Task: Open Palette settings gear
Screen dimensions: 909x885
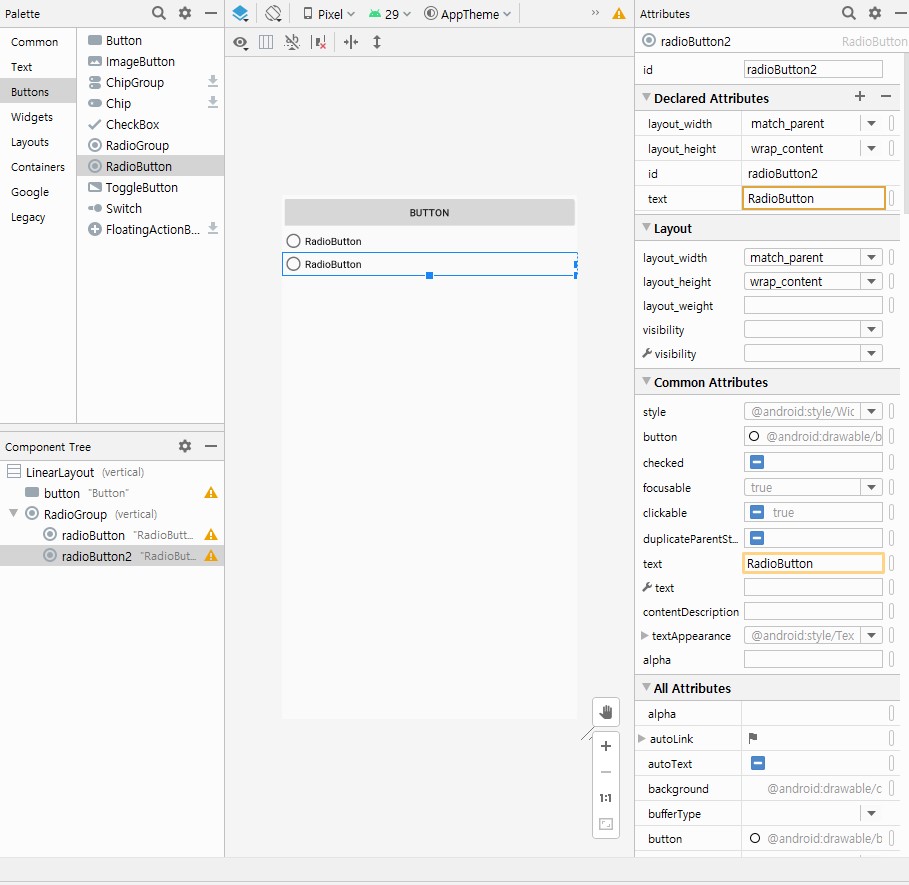Action: (x=184, y=13)
